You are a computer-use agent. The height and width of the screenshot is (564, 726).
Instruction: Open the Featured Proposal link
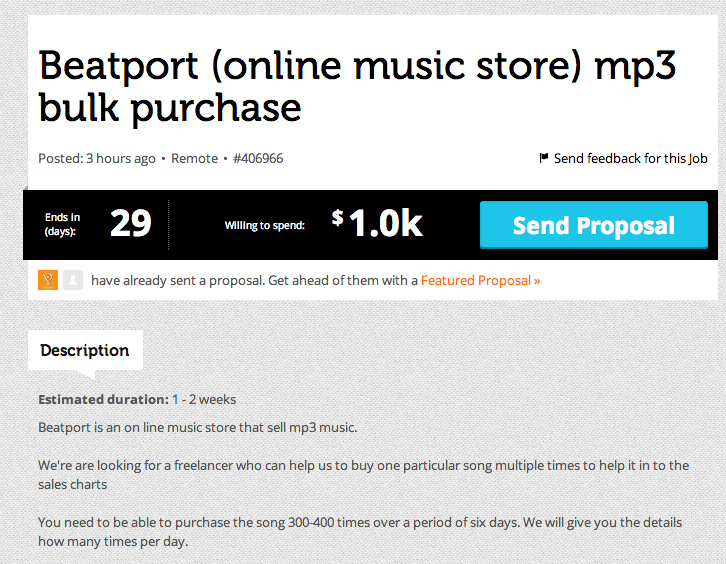480,281
